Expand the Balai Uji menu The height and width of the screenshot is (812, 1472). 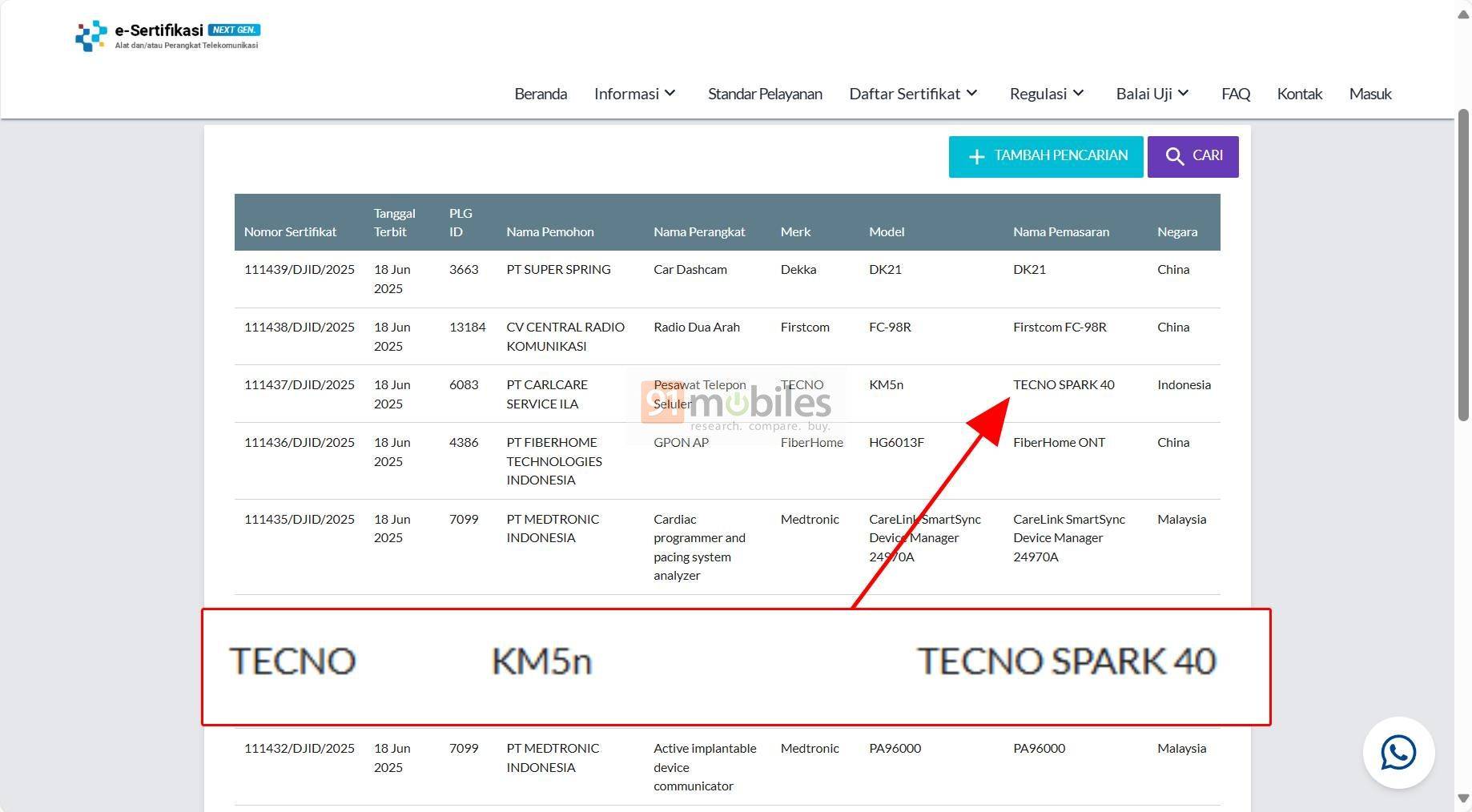click(1152, 94)
